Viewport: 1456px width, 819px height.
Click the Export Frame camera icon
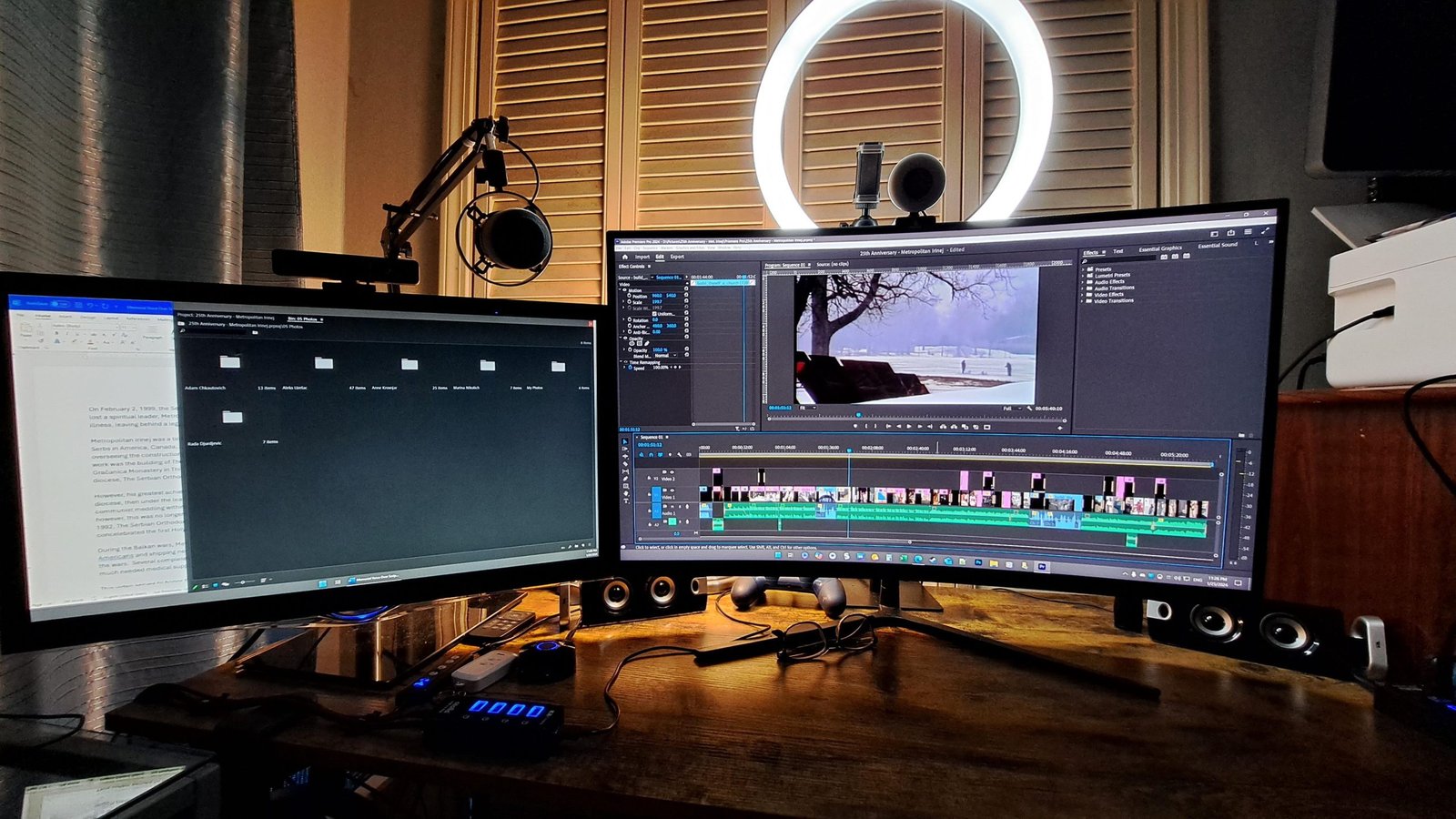pos(976,427)
